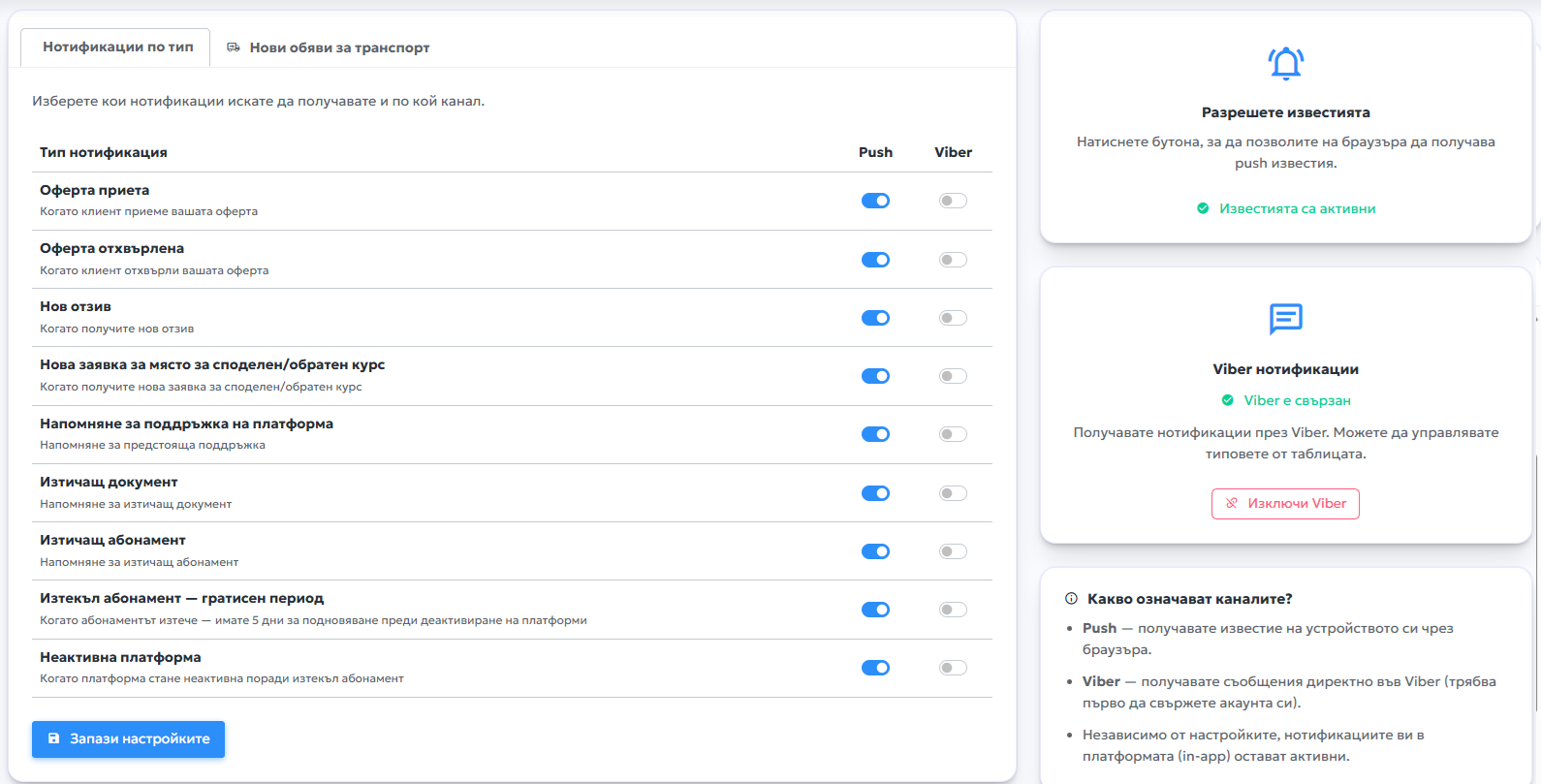Switch on Viber for Неактивна платформа
The image size is (1541, 784).
pos(953,668)
